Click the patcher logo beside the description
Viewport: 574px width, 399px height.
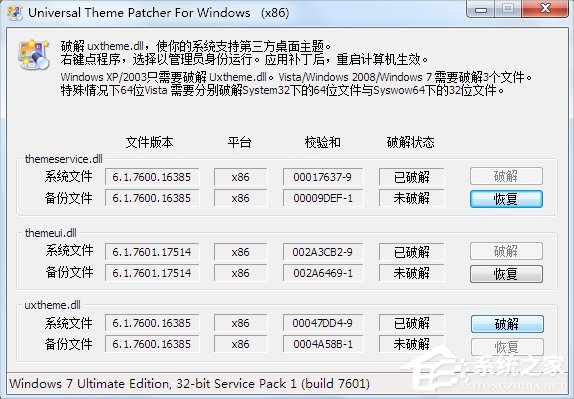pos(34,55)
